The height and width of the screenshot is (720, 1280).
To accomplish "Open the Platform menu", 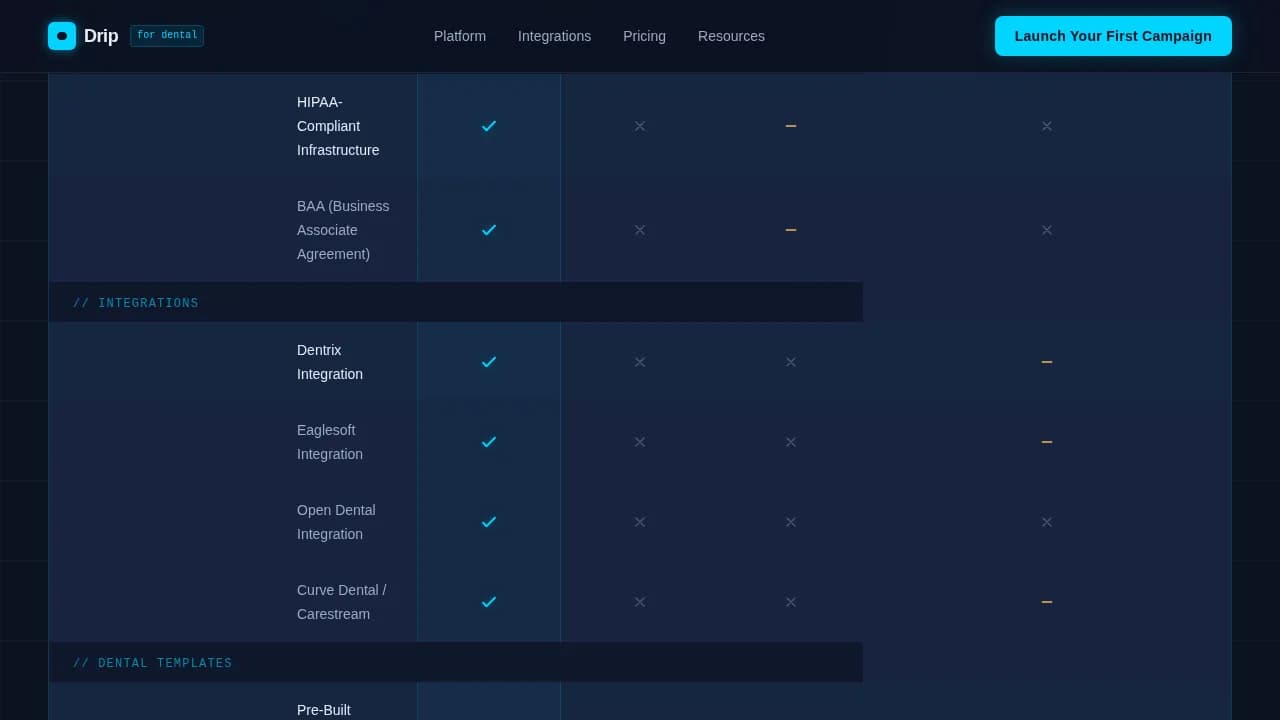I will click(459, 36).
